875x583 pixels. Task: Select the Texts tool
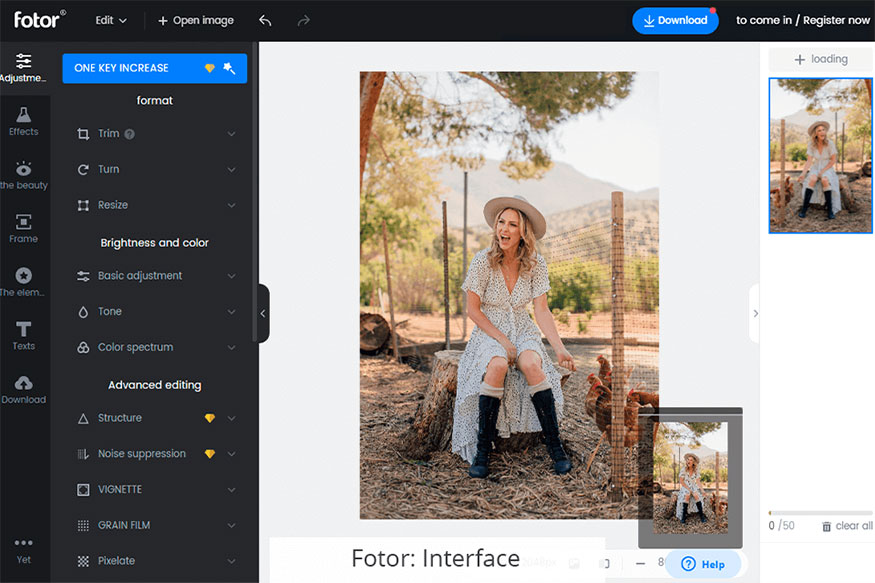click(23, 335)
